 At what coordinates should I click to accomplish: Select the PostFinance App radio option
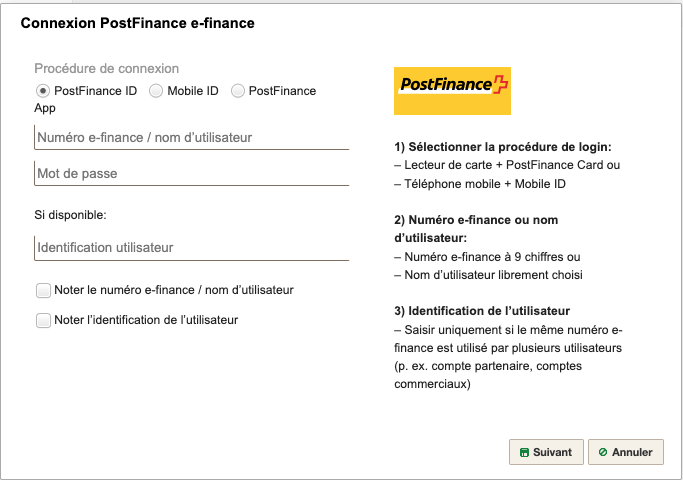tap(237, 91)
